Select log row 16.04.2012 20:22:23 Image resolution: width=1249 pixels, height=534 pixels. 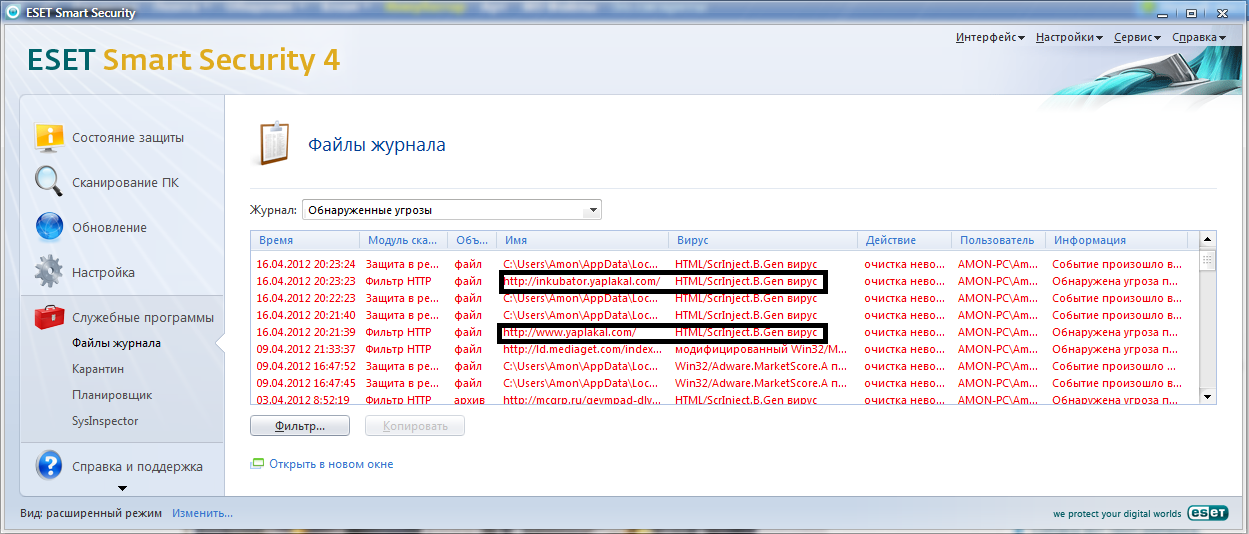pyautogui.click(x=724, y=298)
